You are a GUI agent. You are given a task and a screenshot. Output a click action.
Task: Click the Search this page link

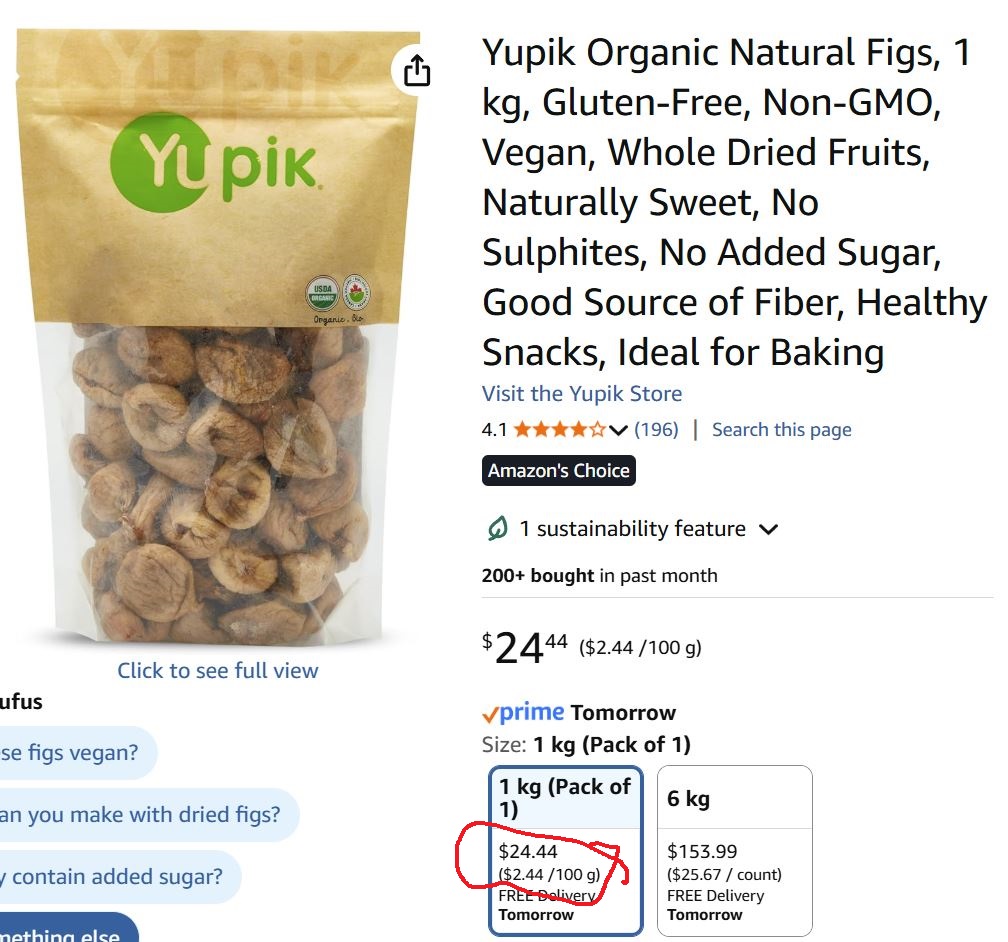782,430
